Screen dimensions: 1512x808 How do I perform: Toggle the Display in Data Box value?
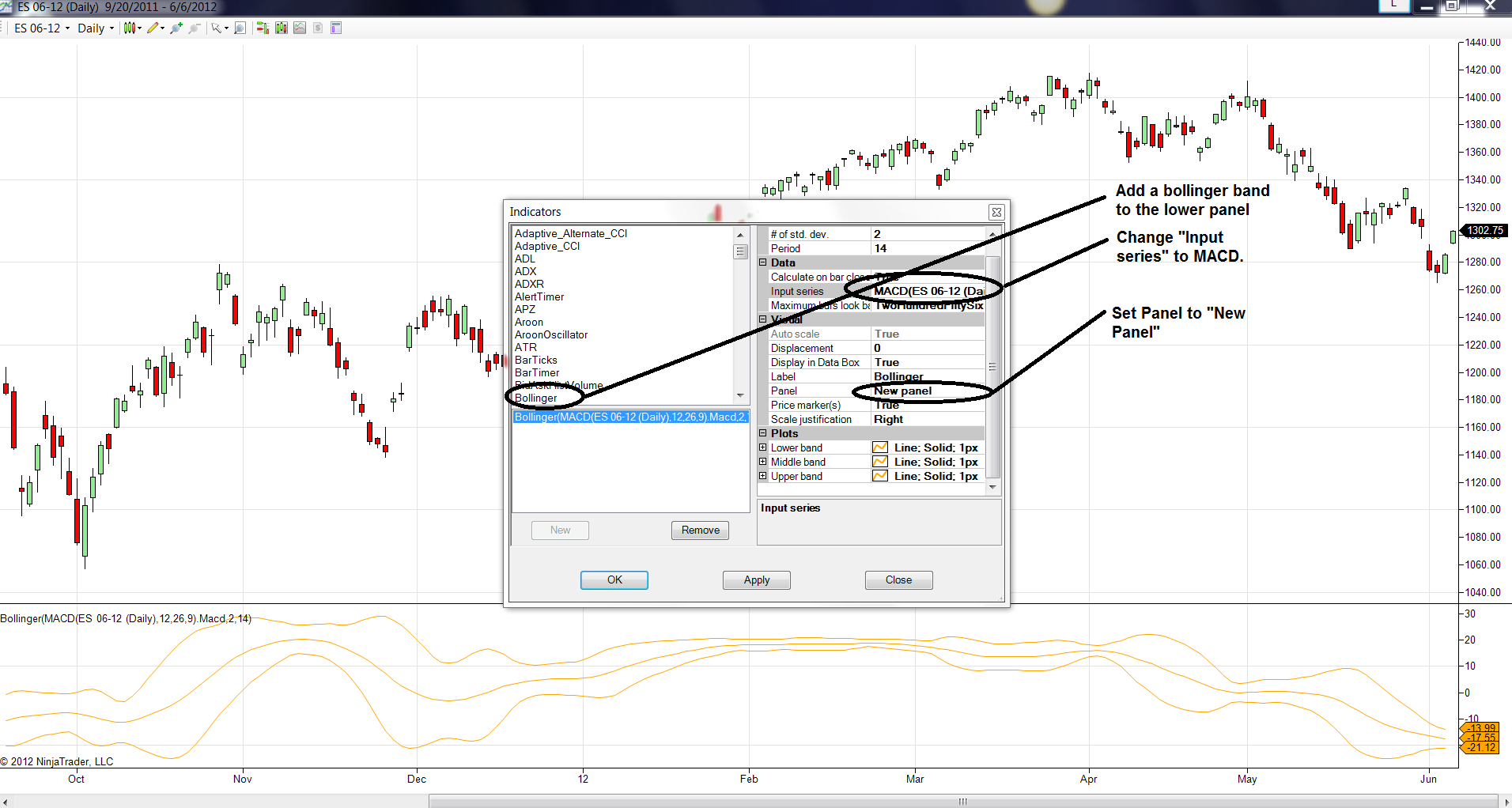click(928, 362)
